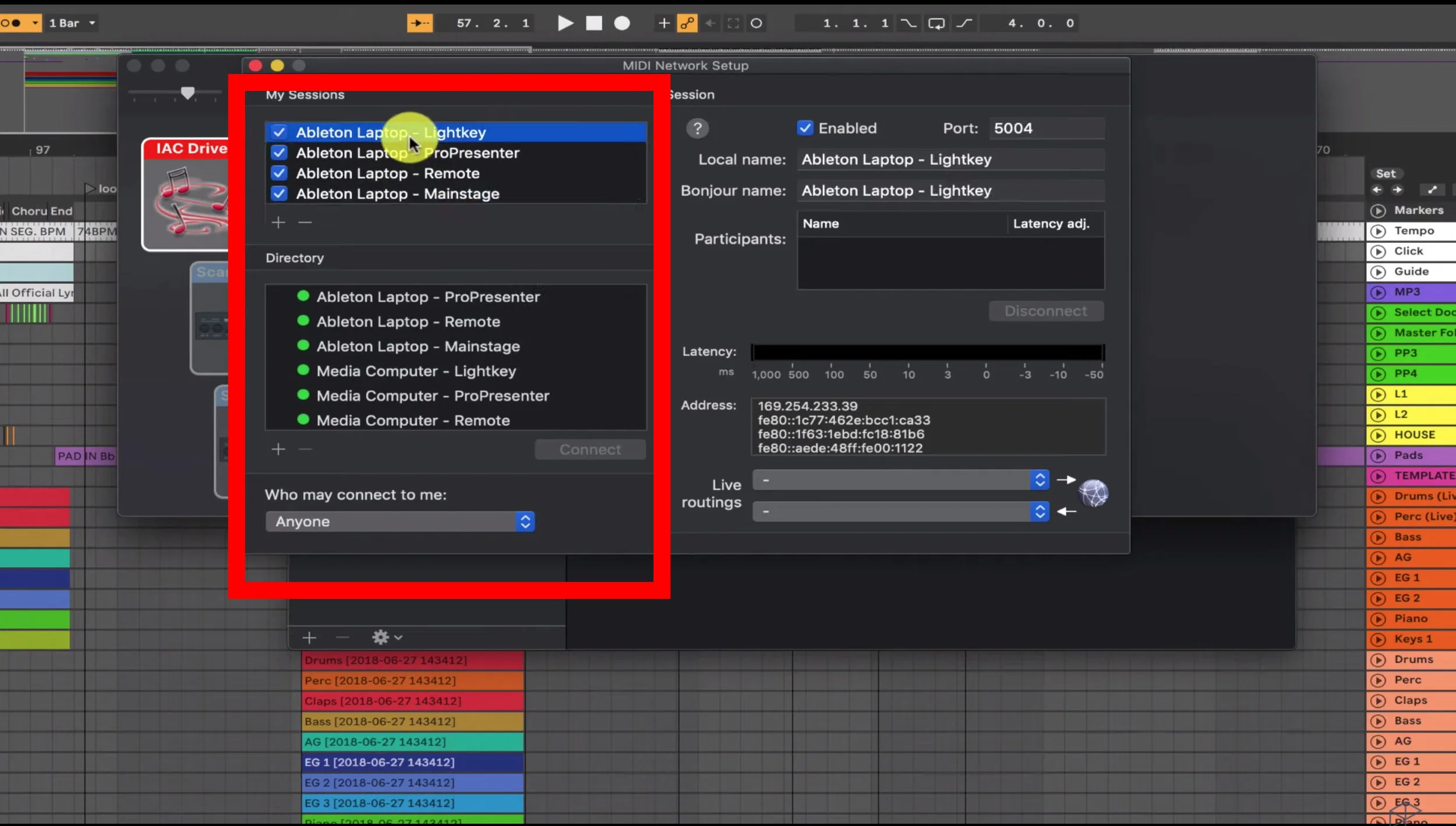Launch the MP3 locator play icon
Viewport: 1456px width, 826px height.
coord(1378,292)
